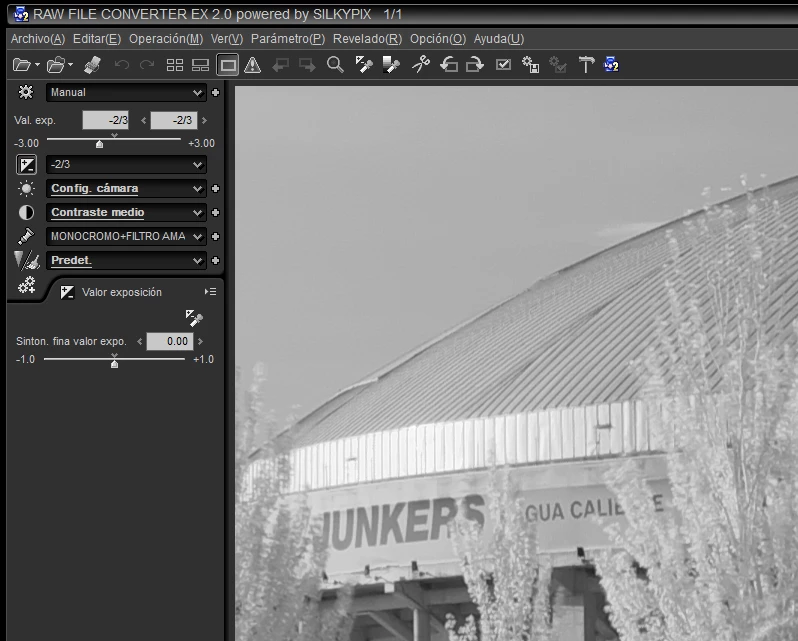The width and height of the screenshot is (798, 641).
Task: Click the Val. exp. value field beside arrows
Action: point(174,121)
